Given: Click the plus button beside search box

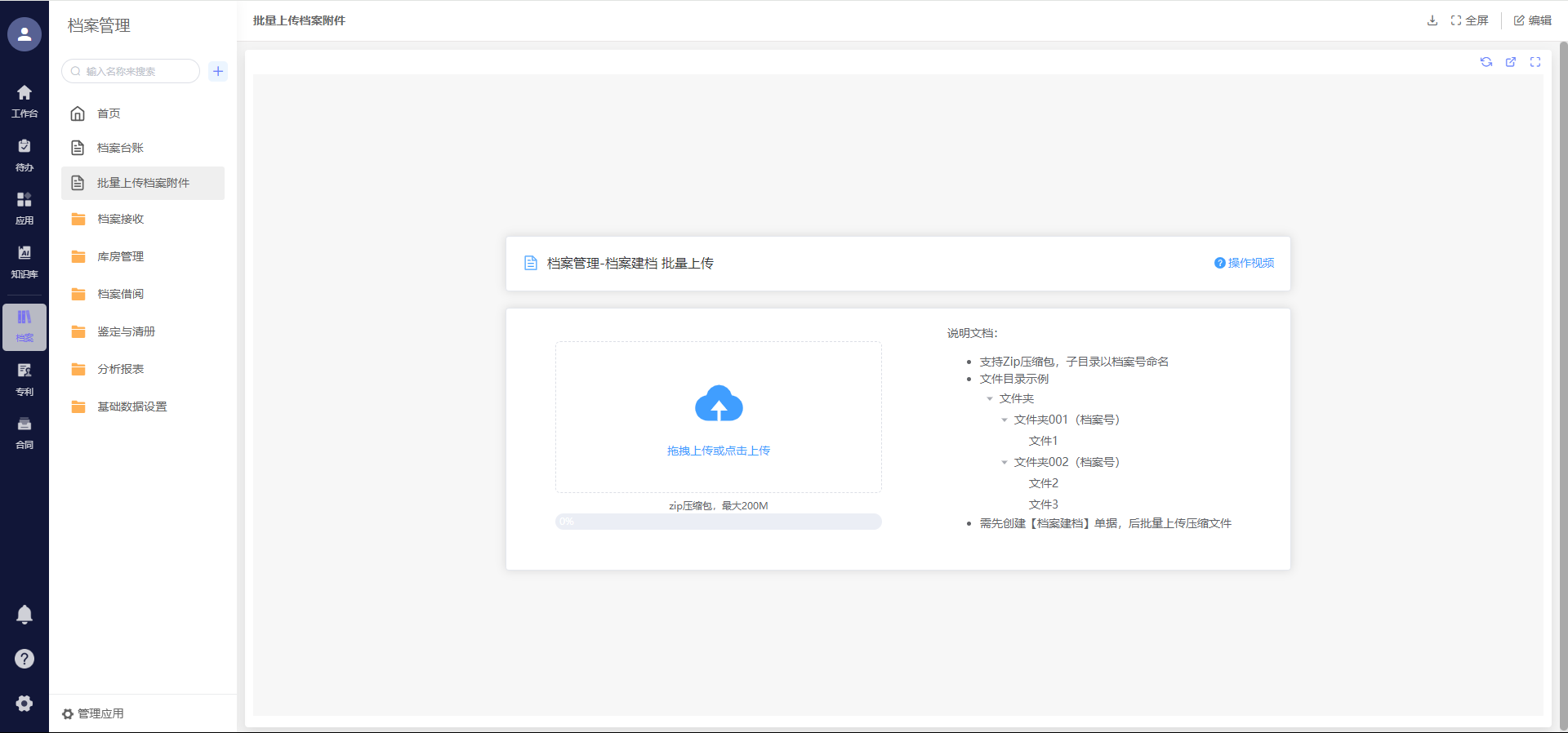Looking at the screenshot, I should pos(218,71).
